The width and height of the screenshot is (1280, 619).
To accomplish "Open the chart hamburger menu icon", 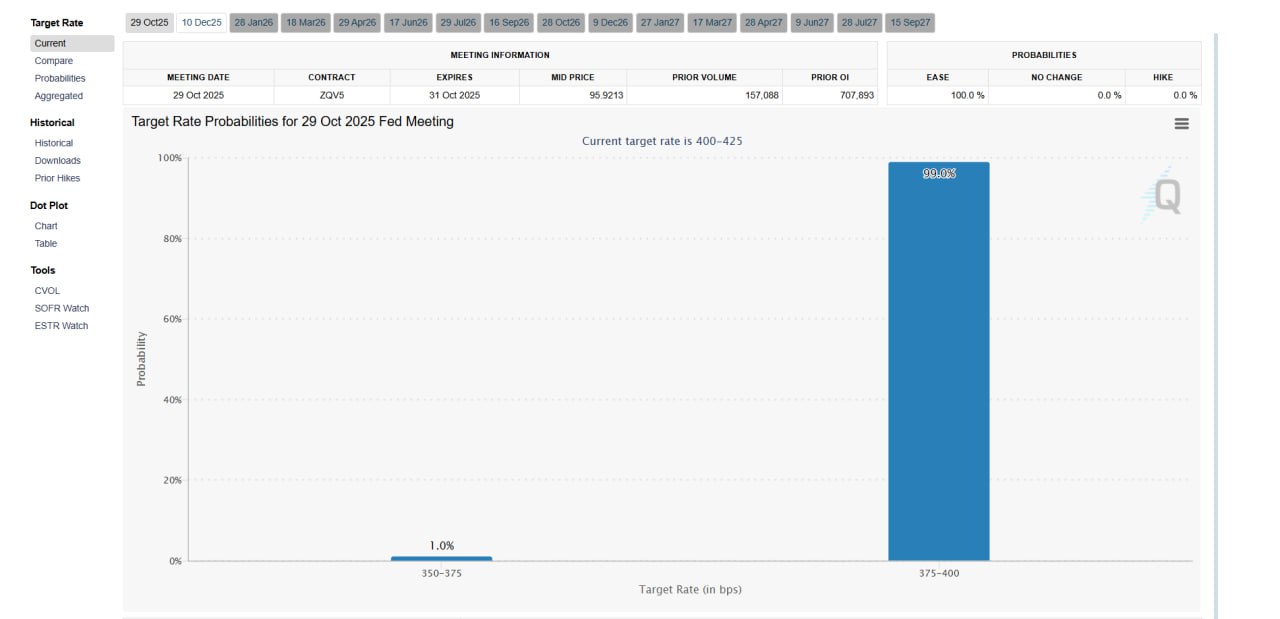I will [1181, 124].
